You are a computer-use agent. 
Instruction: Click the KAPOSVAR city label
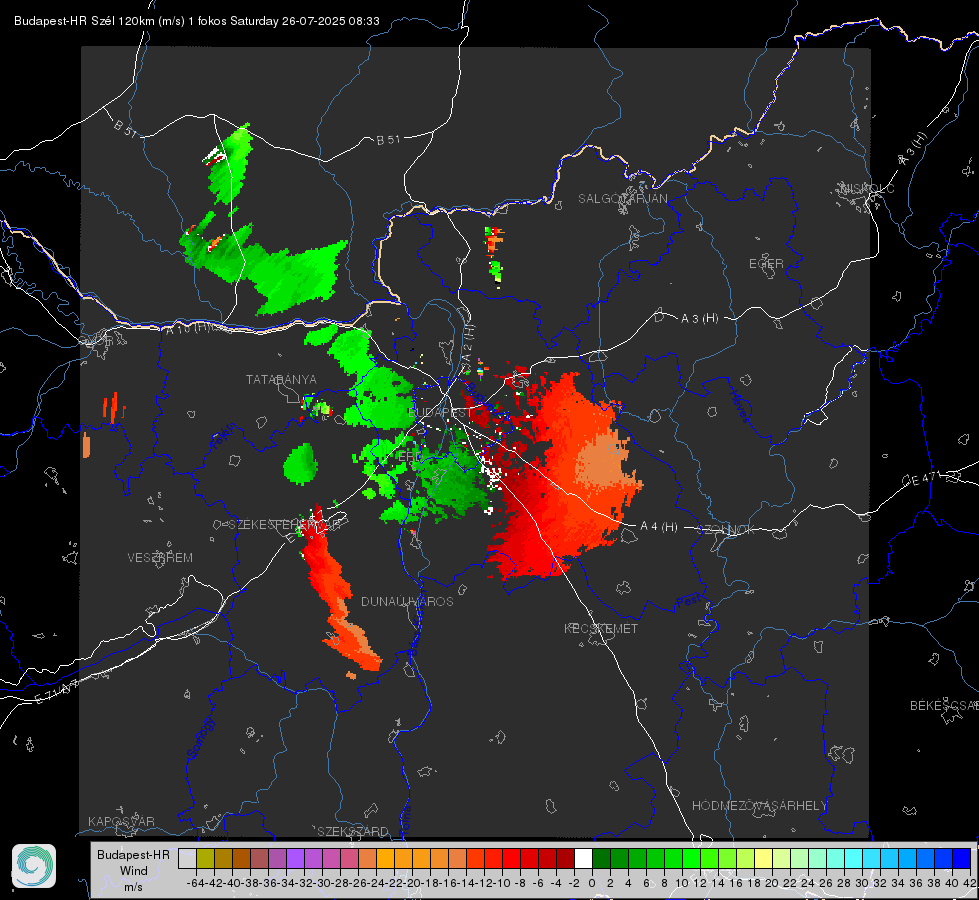121,821
